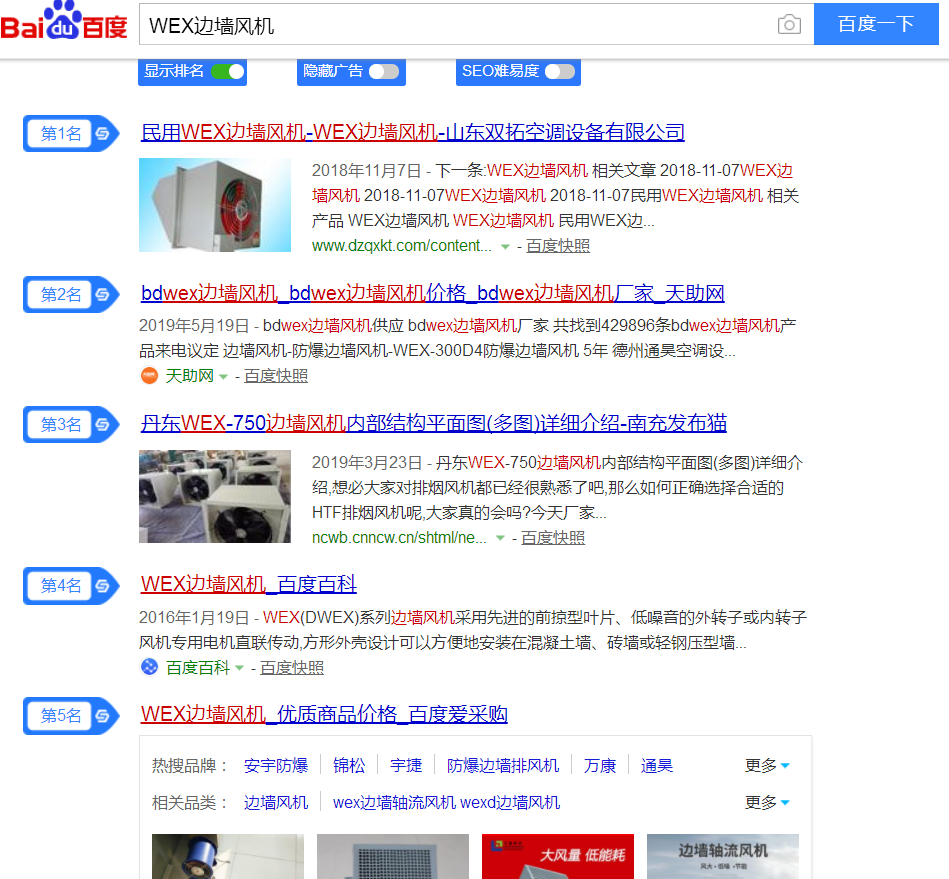Click the 百度一下 search button
949x879 pixels.
(876, 24)
